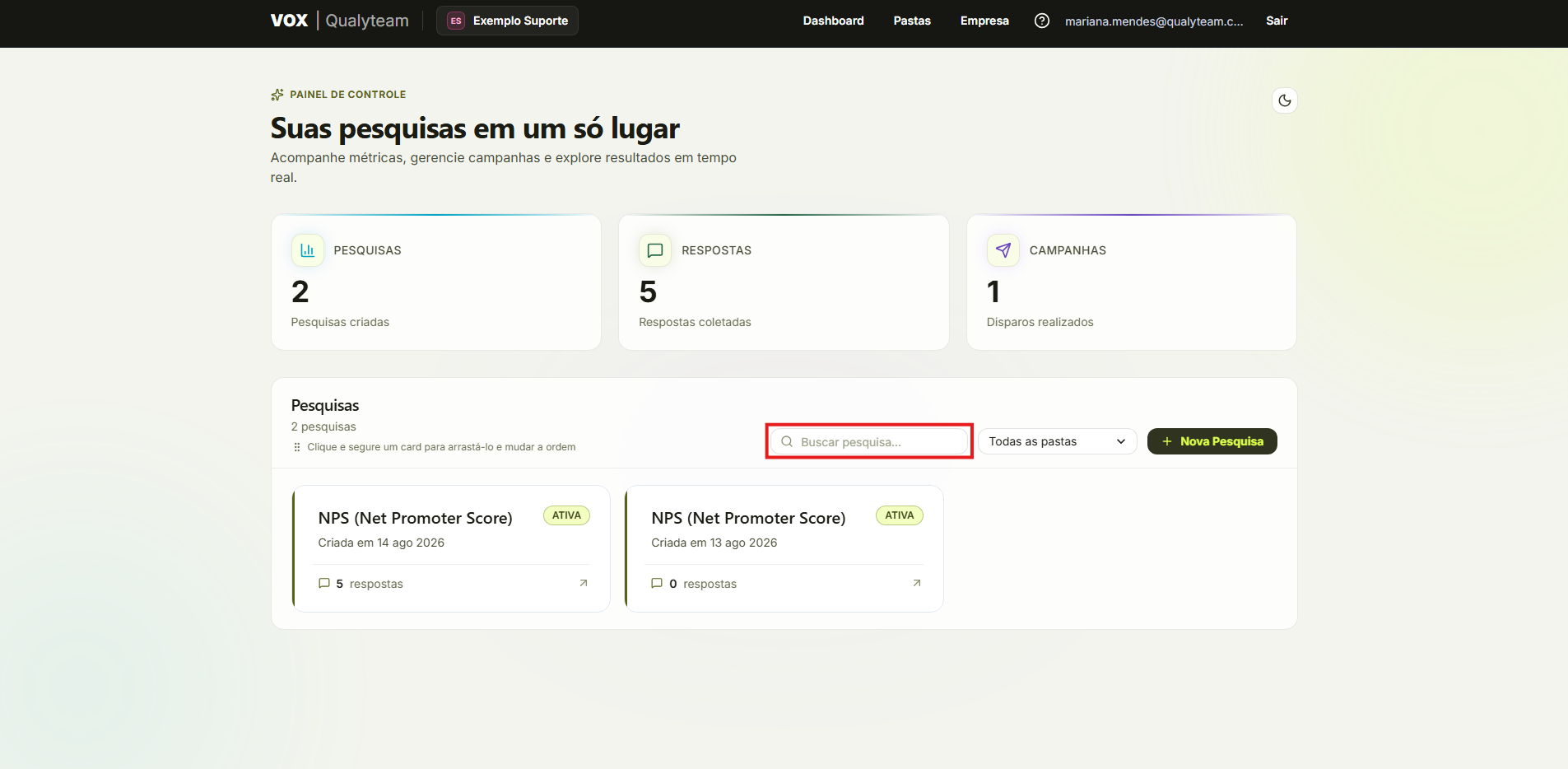Open the NPS card created 13 ago 2026
This screenshot has height=769, width=1568.
tap(784, 548)
